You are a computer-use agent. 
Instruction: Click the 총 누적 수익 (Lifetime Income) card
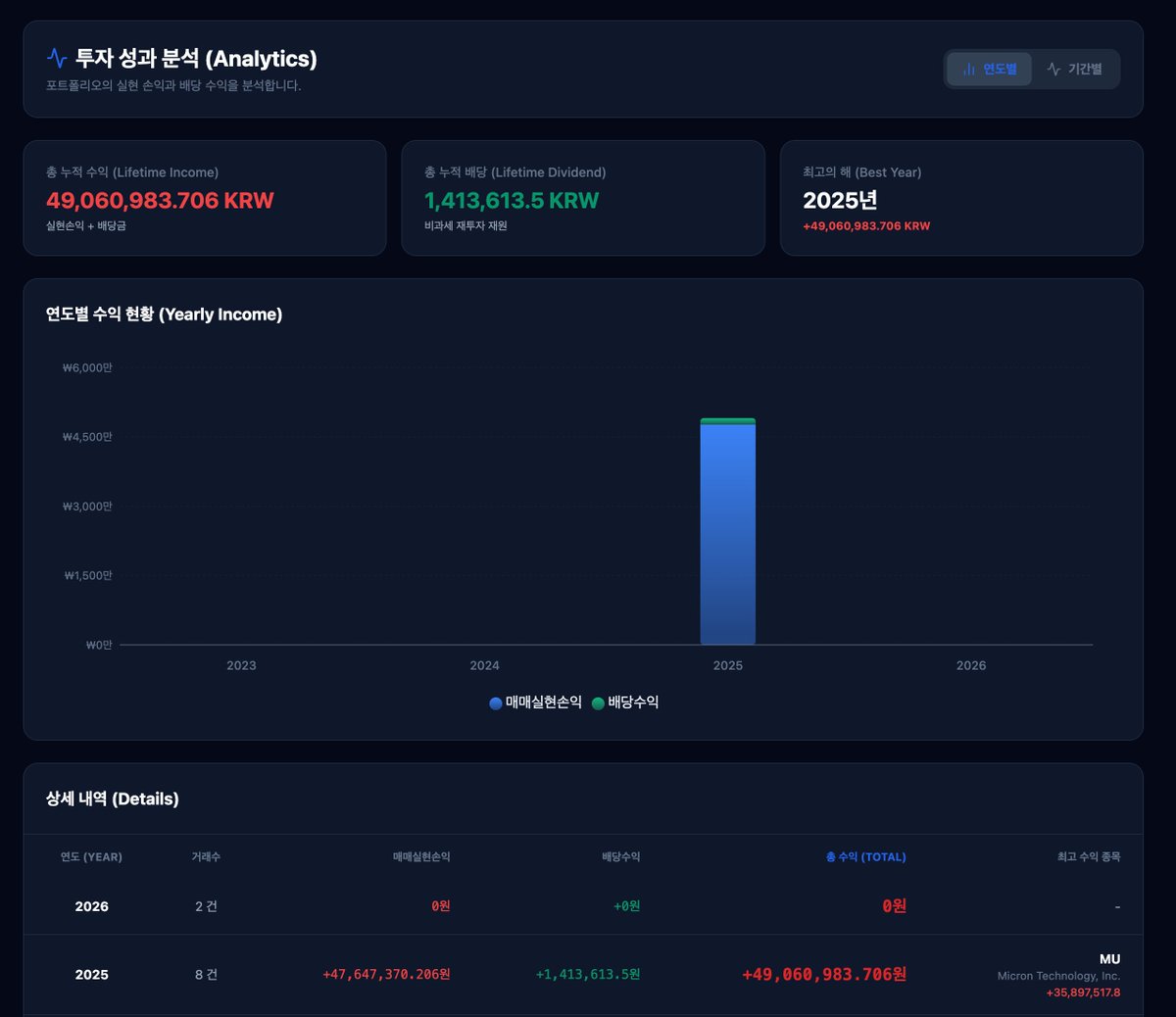(x=205, y=197)
